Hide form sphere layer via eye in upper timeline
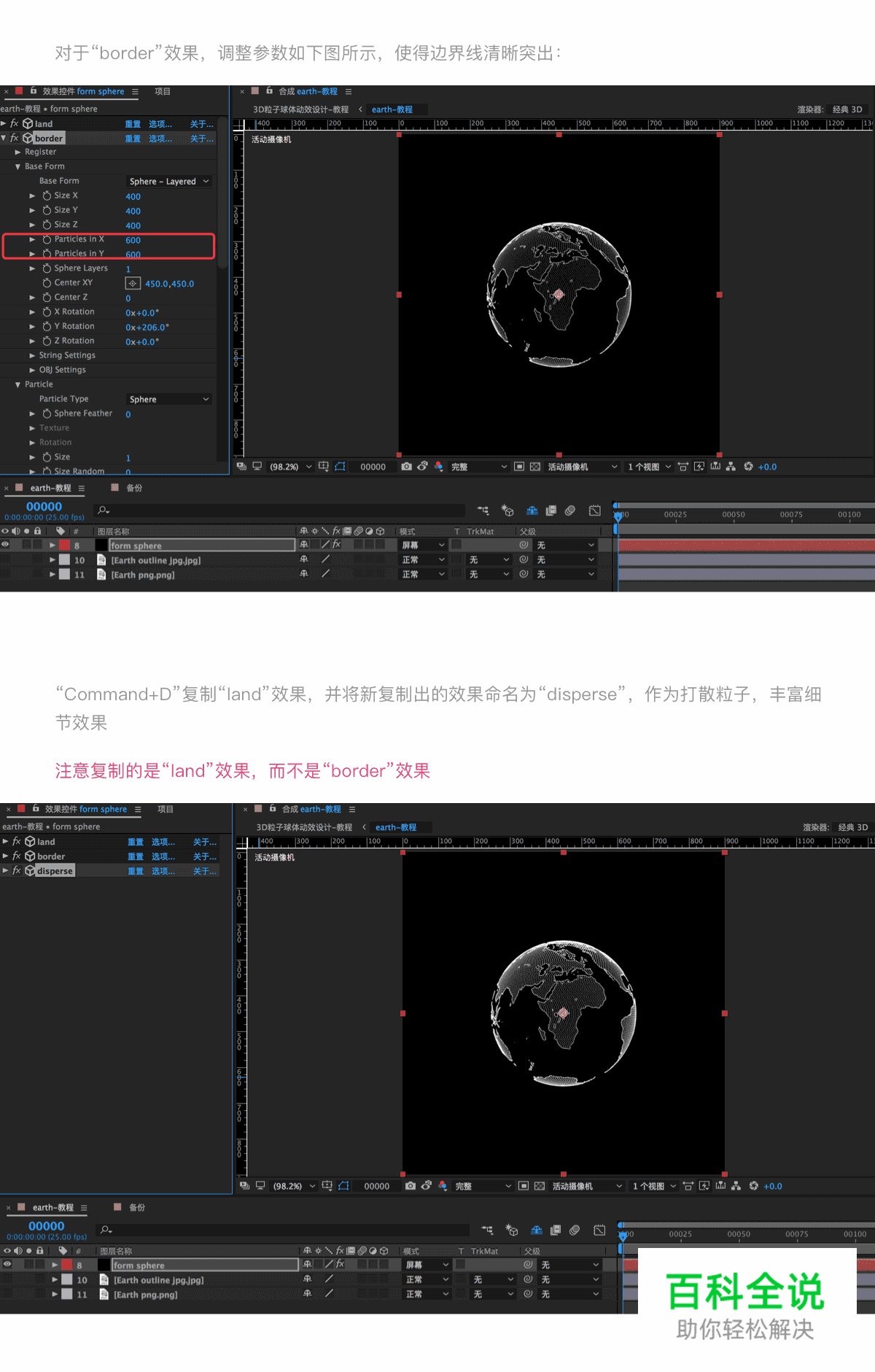The image size is (875, 1372). (x=6, y=545)
